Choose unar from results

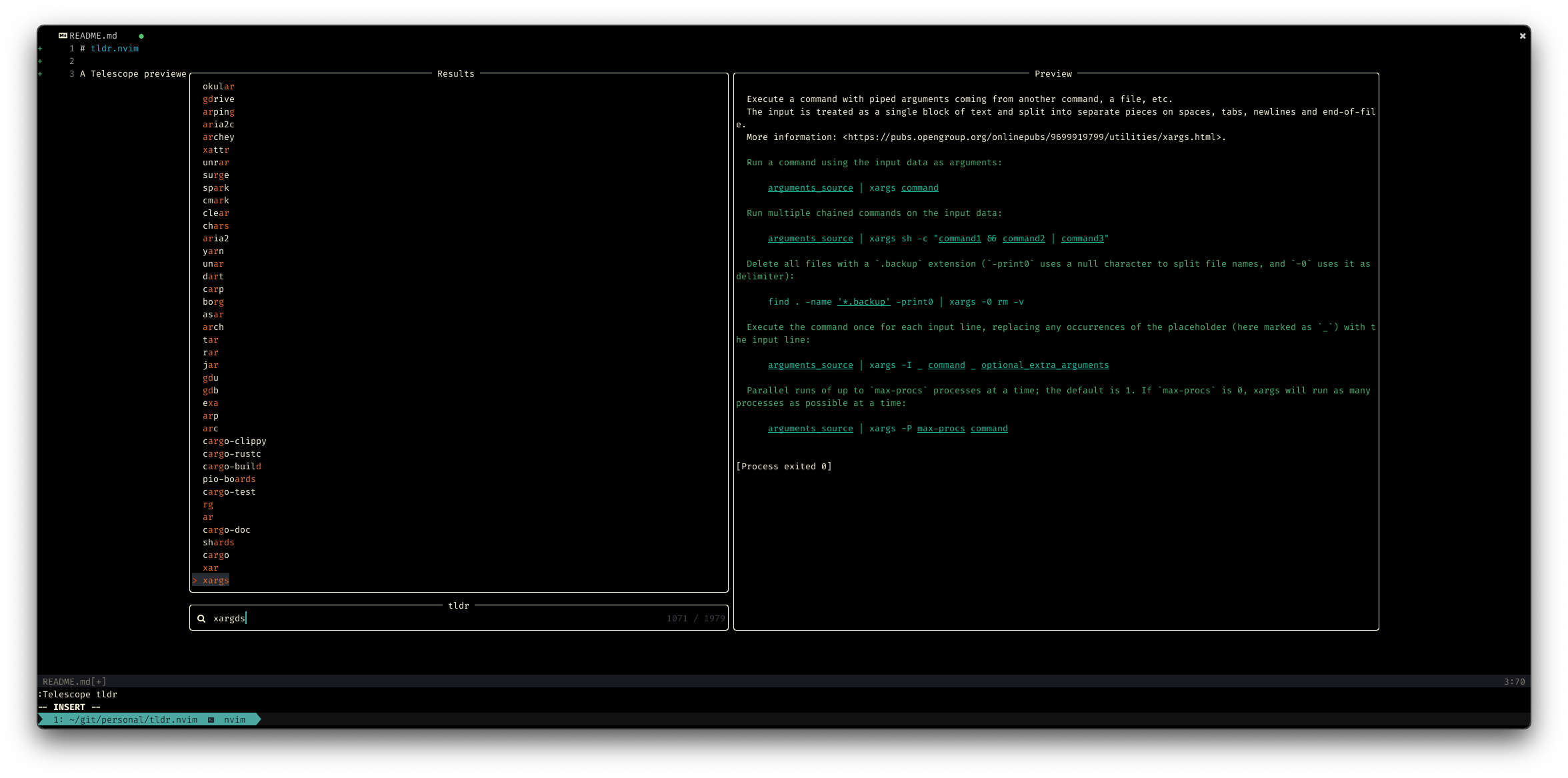213,264
